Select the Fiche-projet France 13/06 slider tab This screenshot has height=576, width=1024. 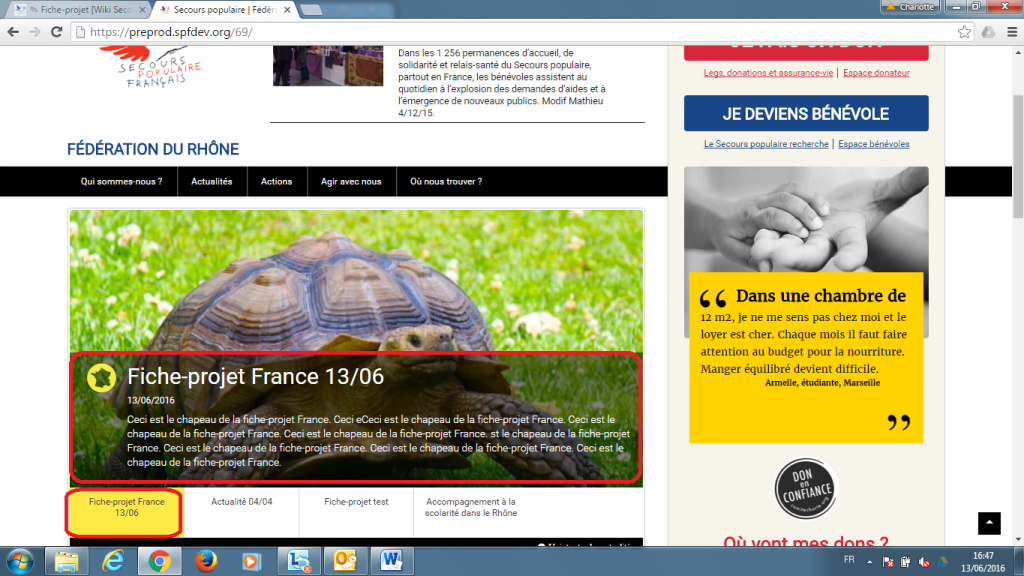click(x=127, y=513)
